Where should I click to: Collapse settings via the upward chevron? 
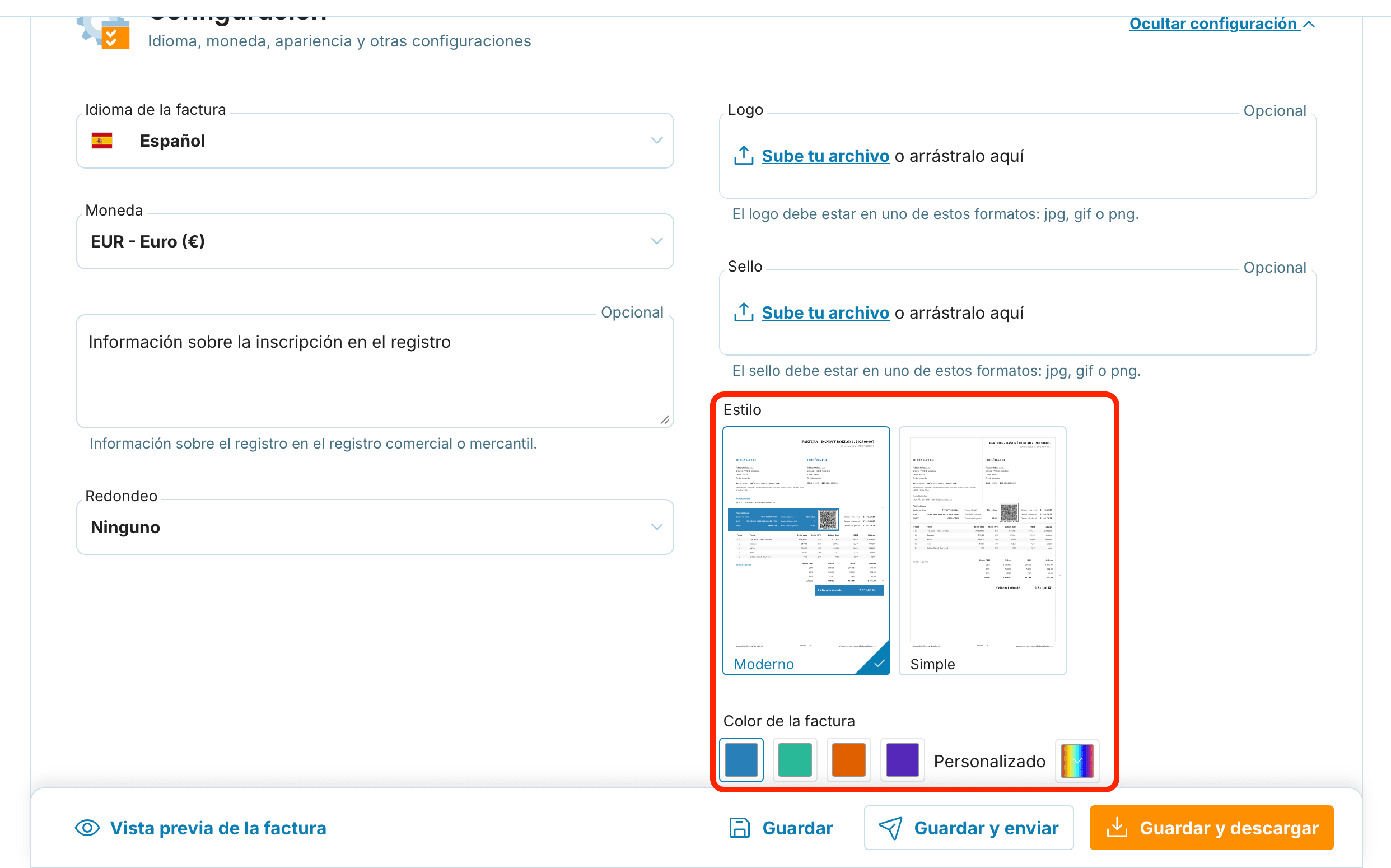(1309, 24)
